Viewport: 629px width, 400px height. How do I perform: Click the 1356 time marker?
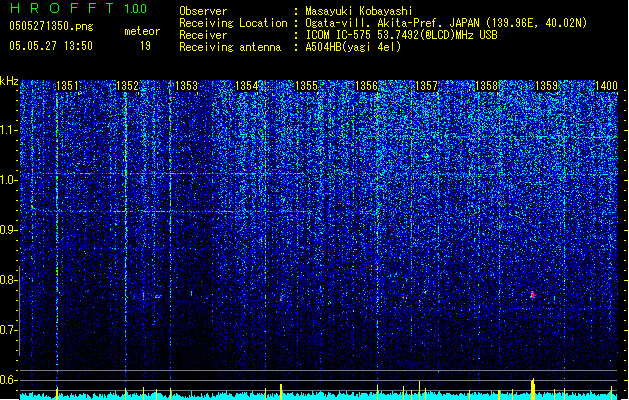coord(366,85)
